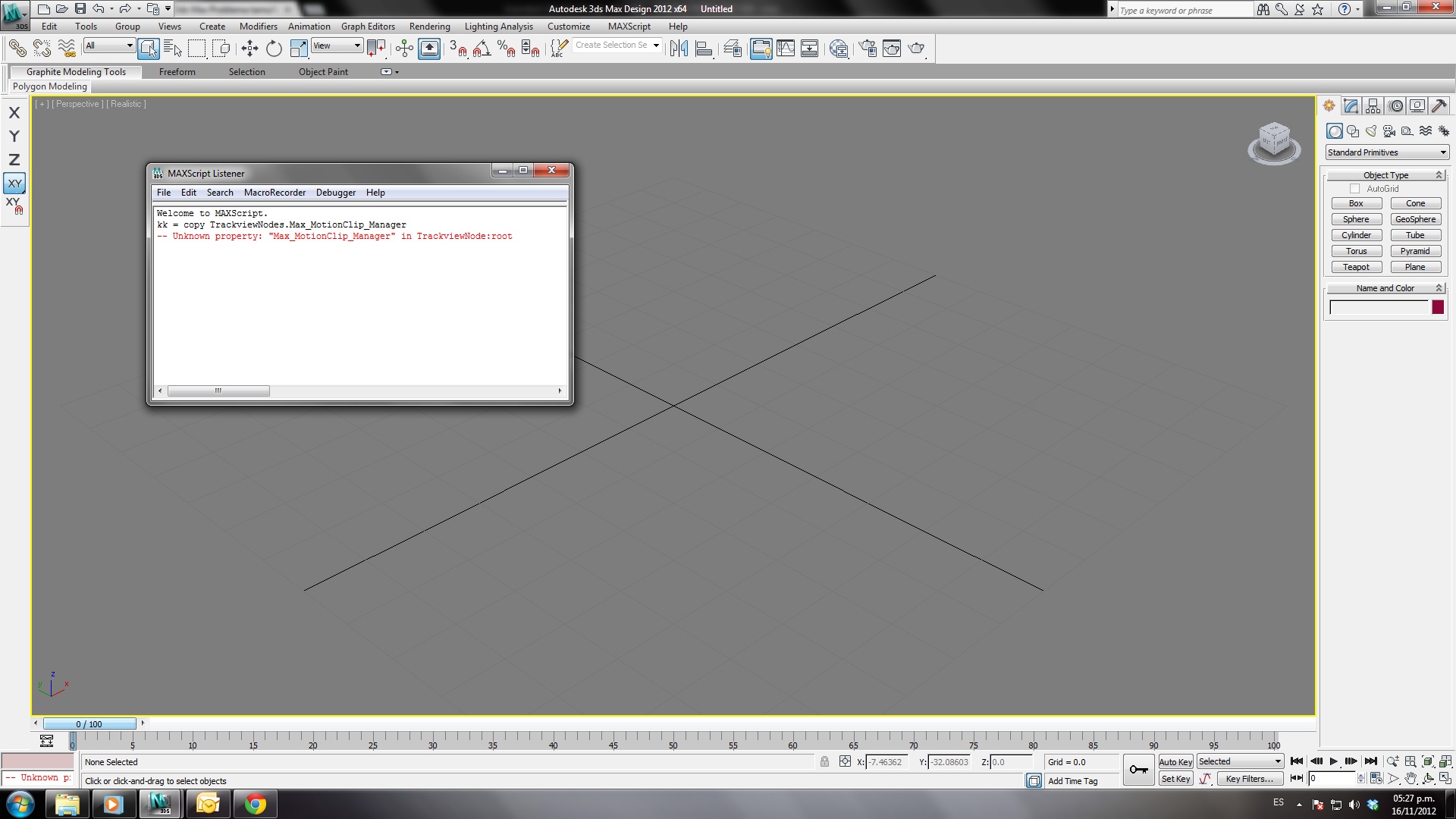Screen dimensions: 1456x819
Task: Click the Lights category icon
Action: 1371,131
